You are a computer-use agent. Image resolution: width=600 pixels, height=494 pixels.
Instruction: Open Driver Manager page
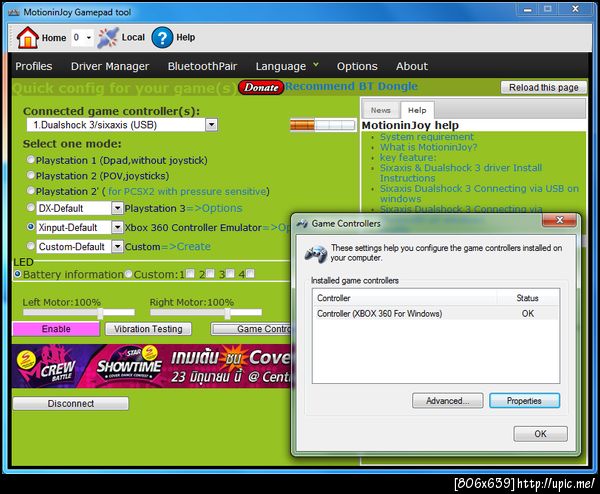point(110,66)
